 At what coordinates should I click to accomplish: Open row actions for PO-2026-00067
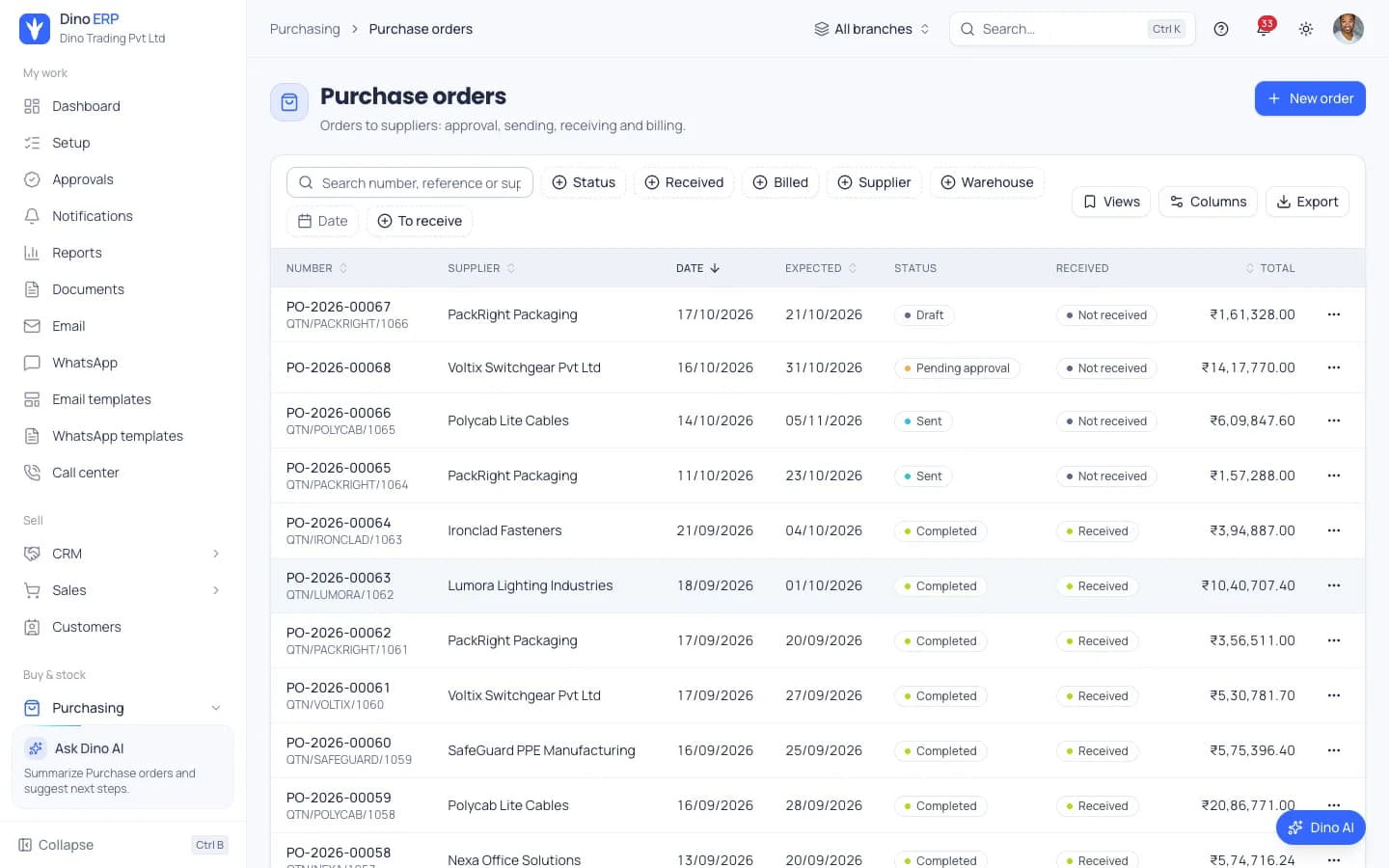[x=1334, y=314]
